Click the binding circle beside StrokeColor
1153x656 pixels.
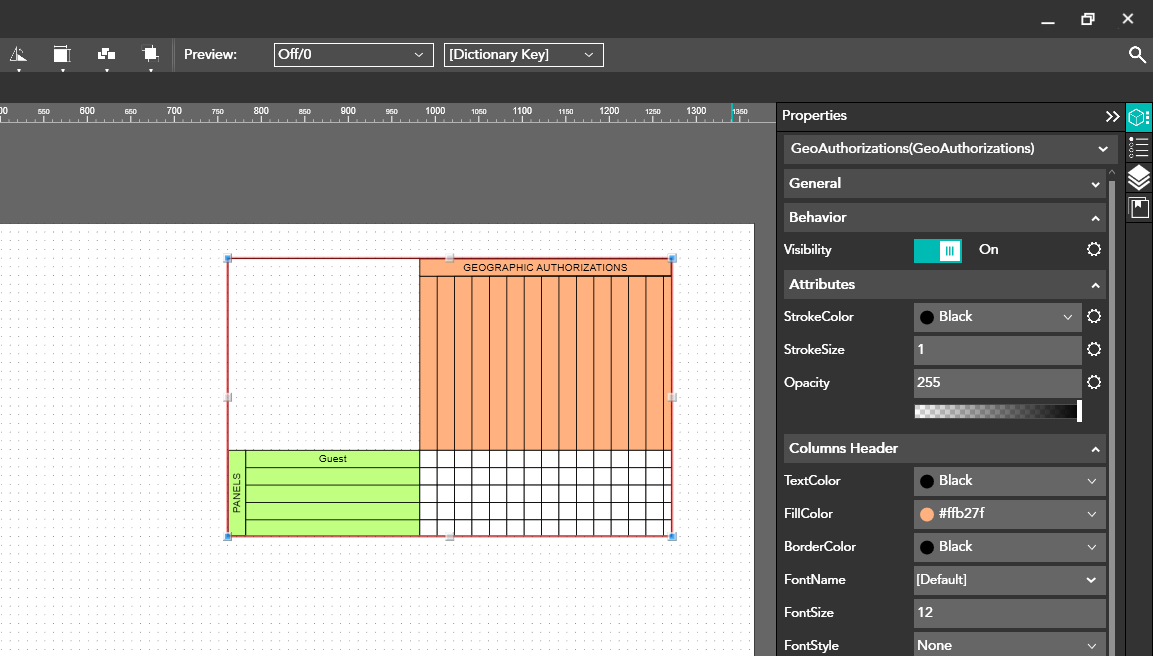[1094, 317]
